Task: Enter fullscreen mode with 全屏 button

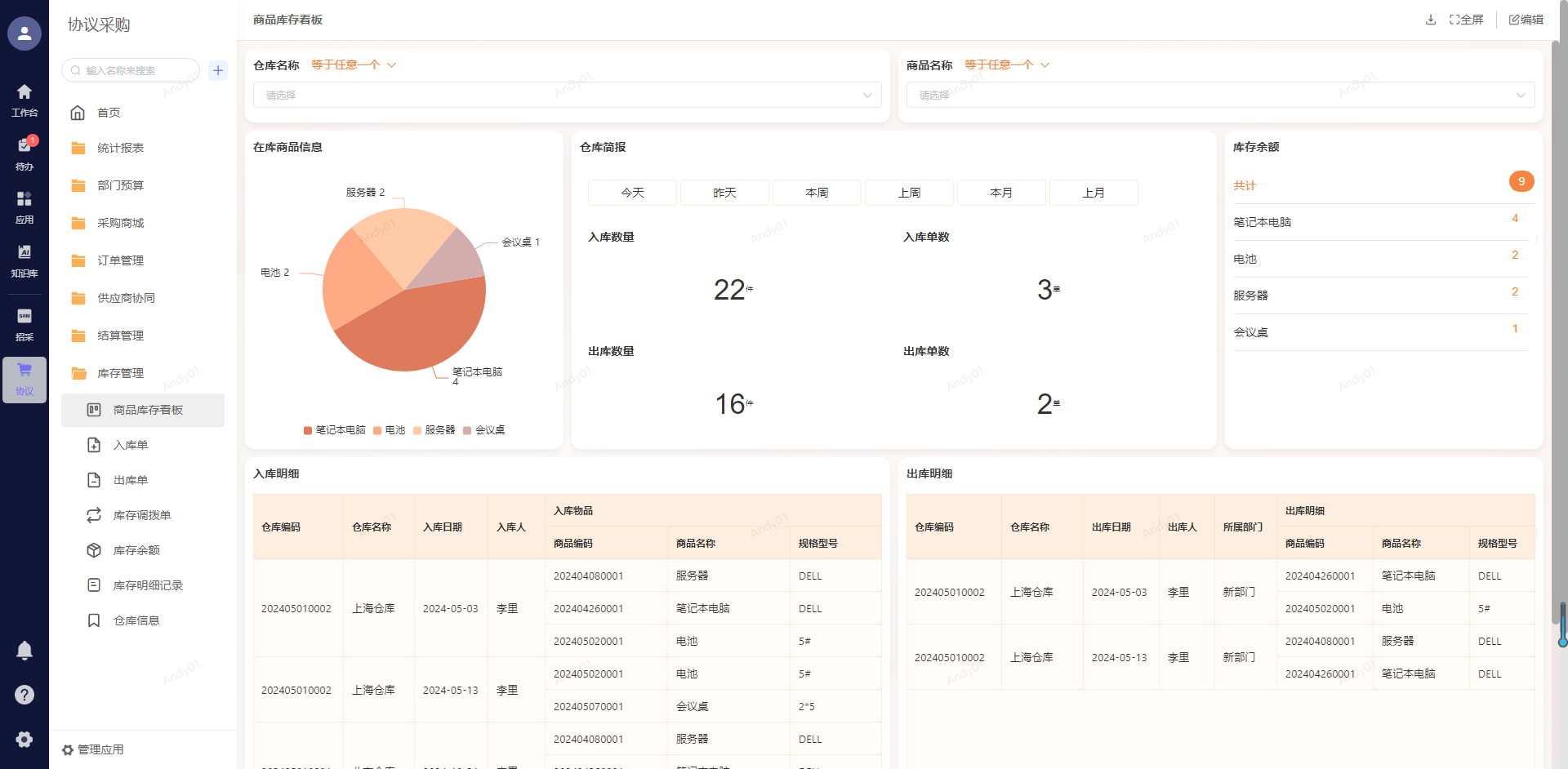Action: (1467, 20)
